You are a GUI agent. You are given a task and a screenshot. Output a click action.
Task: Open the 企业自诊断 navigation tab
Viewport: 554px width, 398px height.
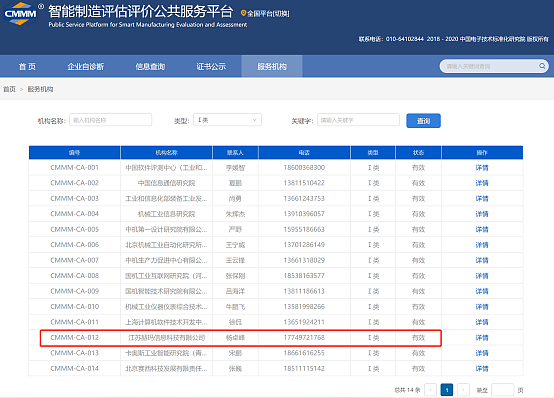[86, 66]
